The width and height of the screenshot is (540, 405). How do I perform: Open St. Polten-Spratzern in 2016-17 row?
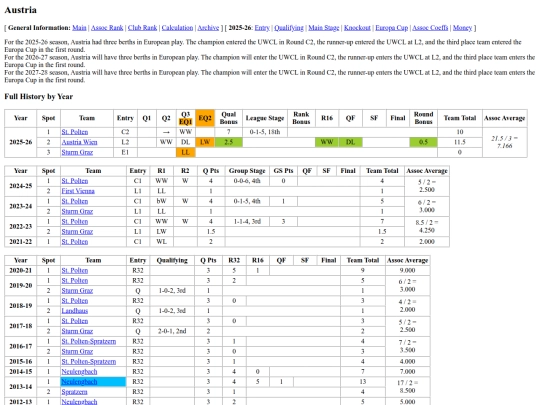(x=89, y=341)
